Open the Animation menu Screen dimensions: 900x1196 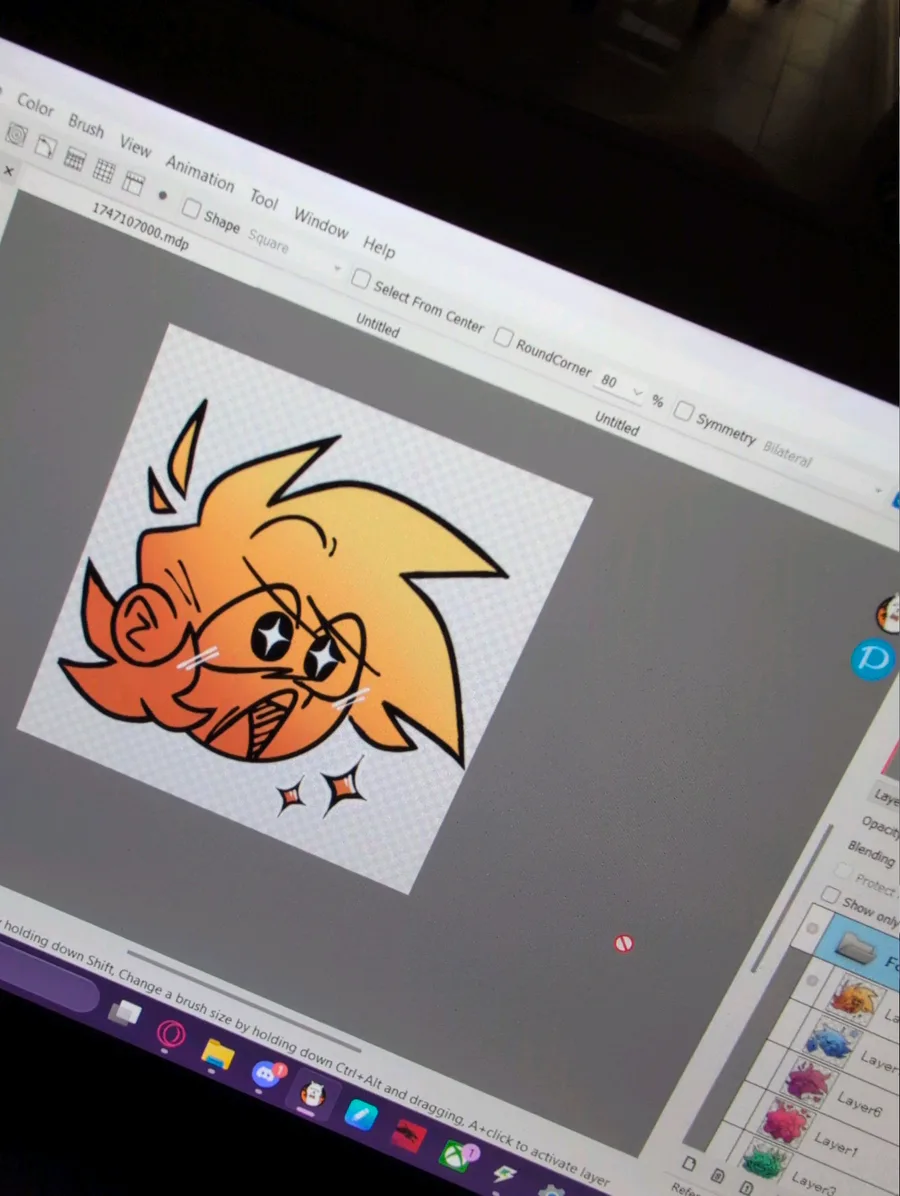[200, 172]
